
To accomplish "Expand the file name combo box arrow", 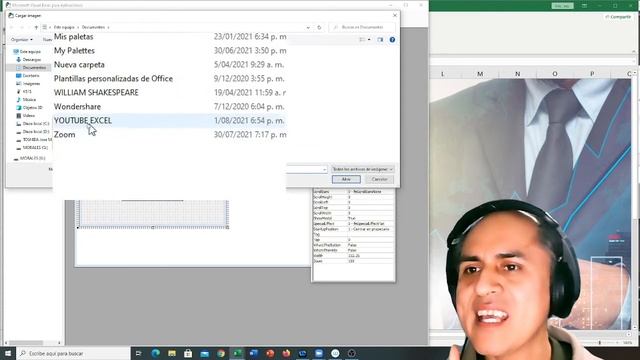I will point(324,169).
